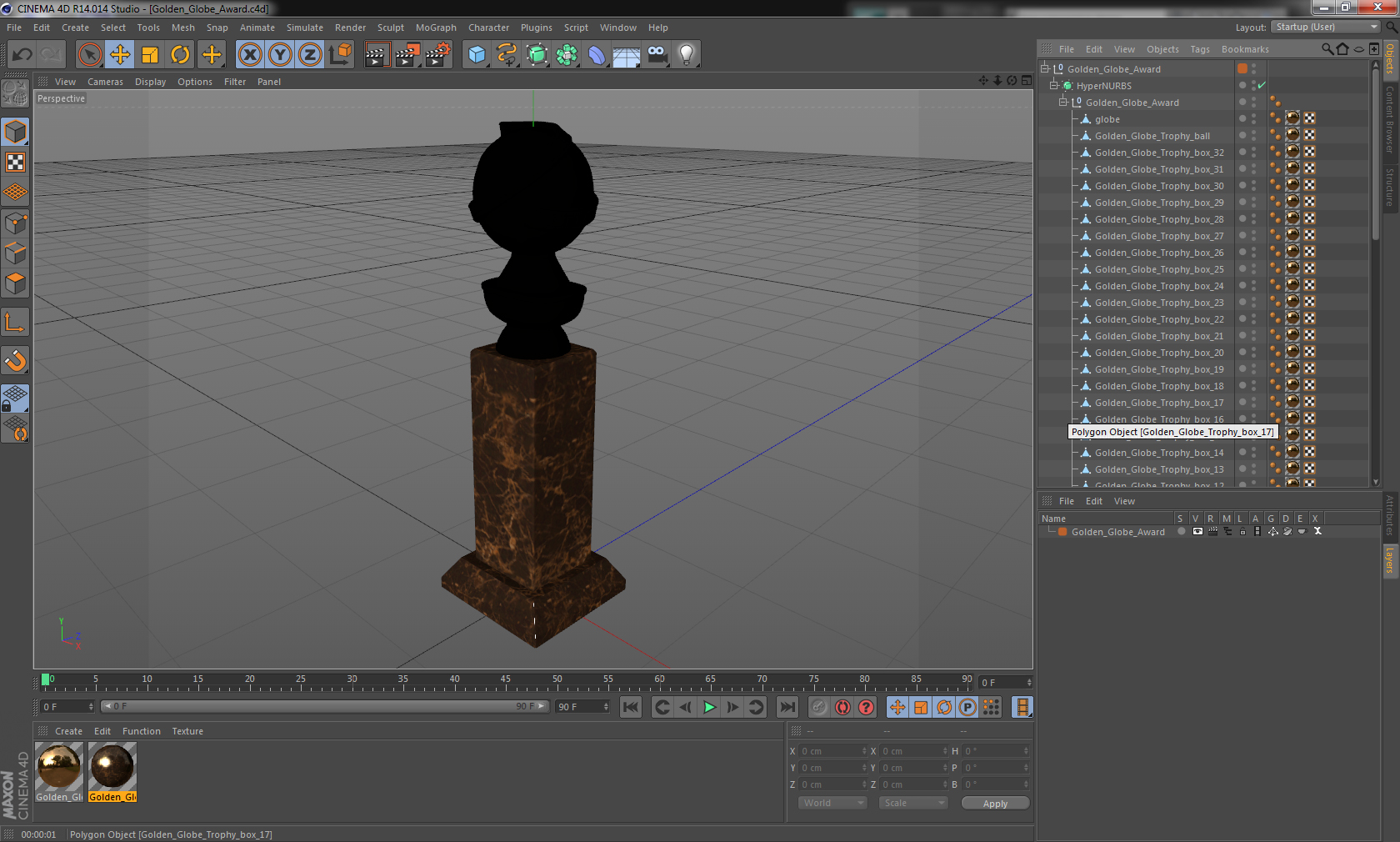Switch to Edges mode

tap(15, 253)
